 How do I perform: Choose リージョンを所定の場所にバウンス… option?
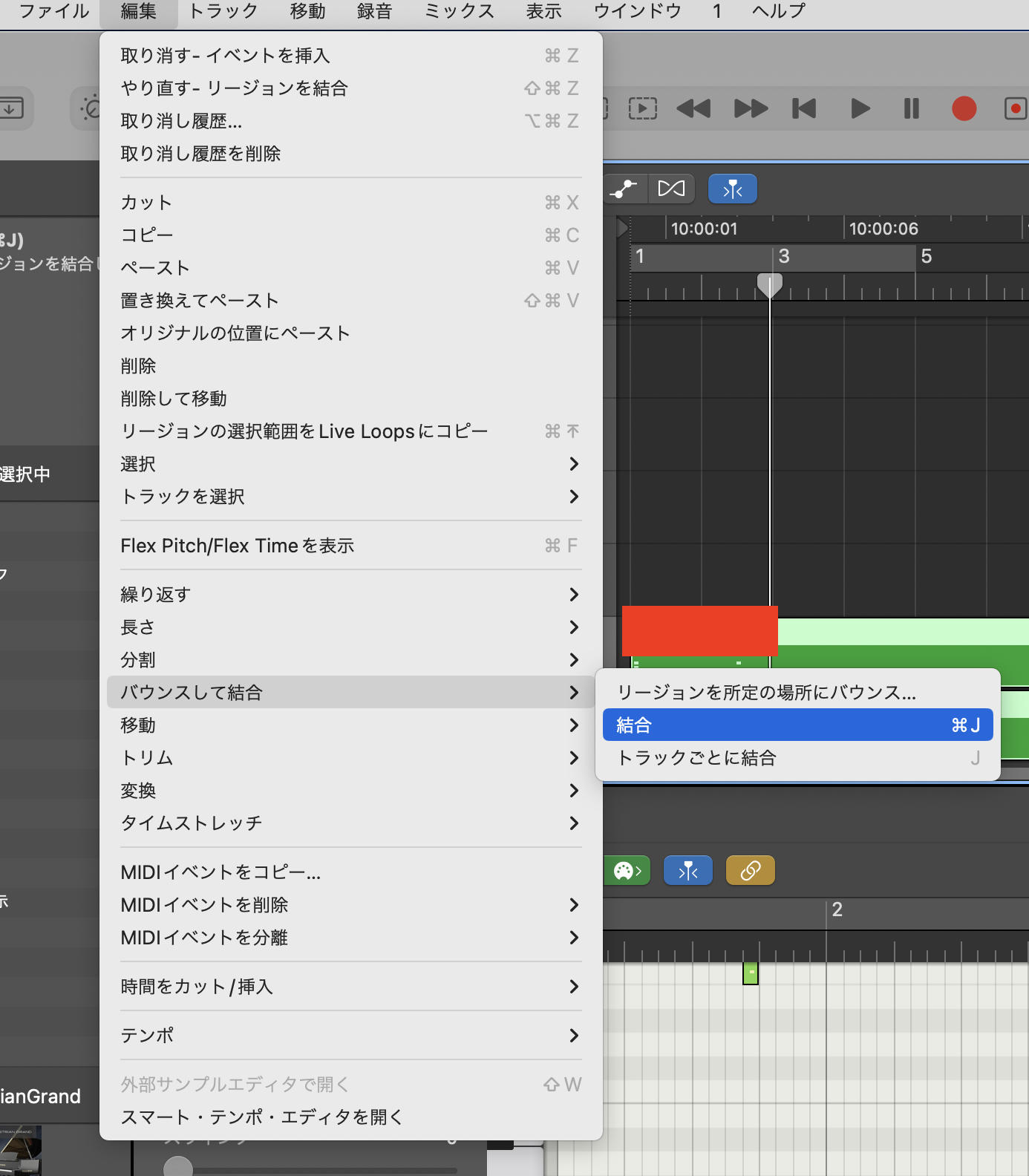[x=766, y=692]
